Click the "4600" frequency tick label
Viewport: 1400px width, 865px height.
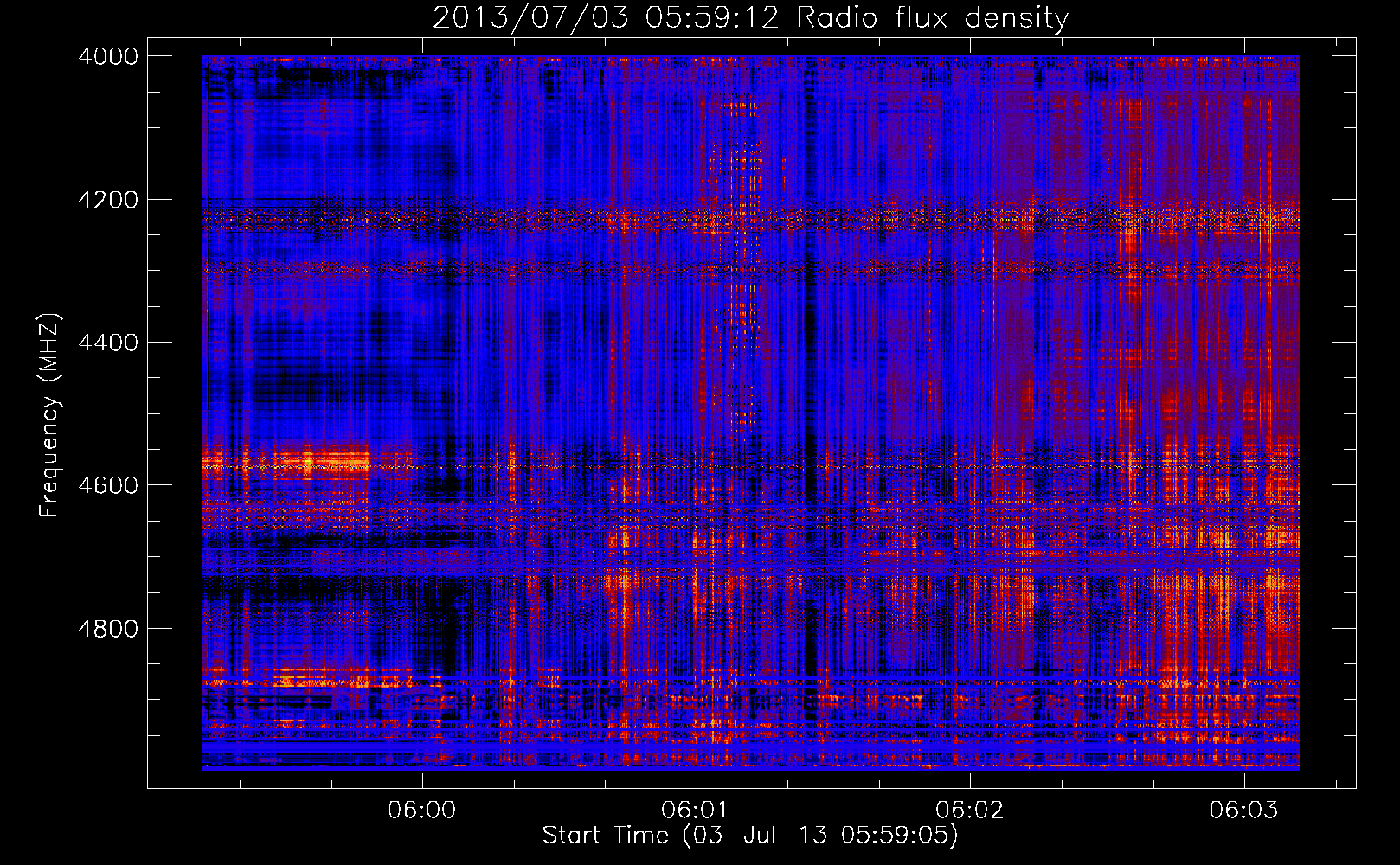[108, 485]
